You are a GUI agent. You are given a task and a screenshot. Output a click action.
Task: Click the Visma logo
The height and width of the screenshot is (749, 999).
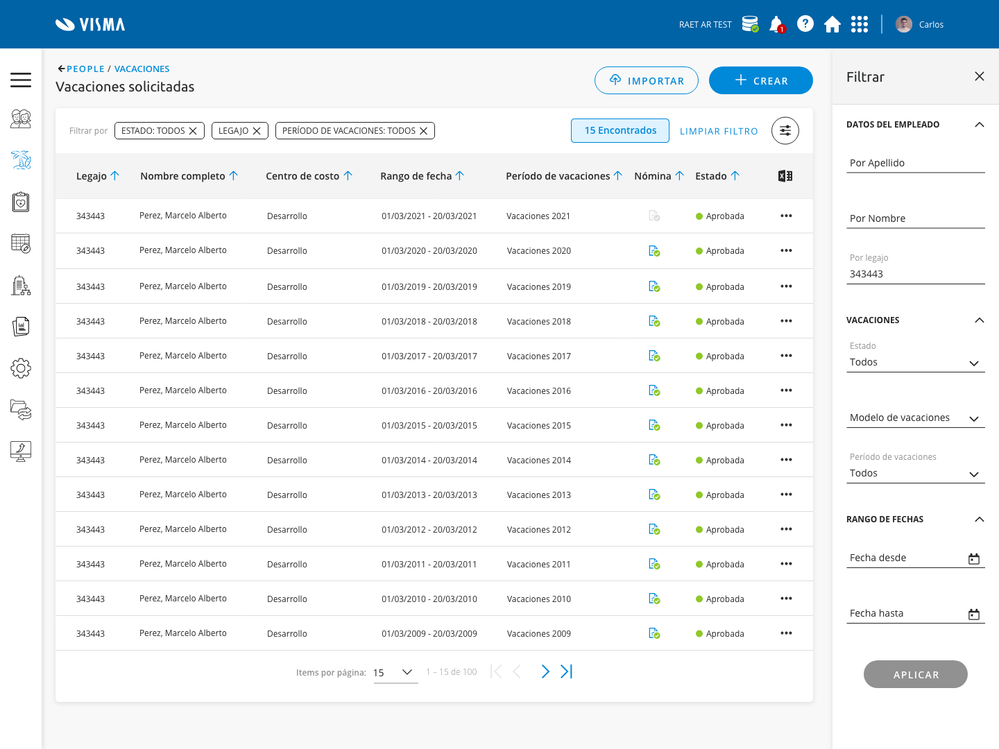pyautogui.click(x=90, y=24)
